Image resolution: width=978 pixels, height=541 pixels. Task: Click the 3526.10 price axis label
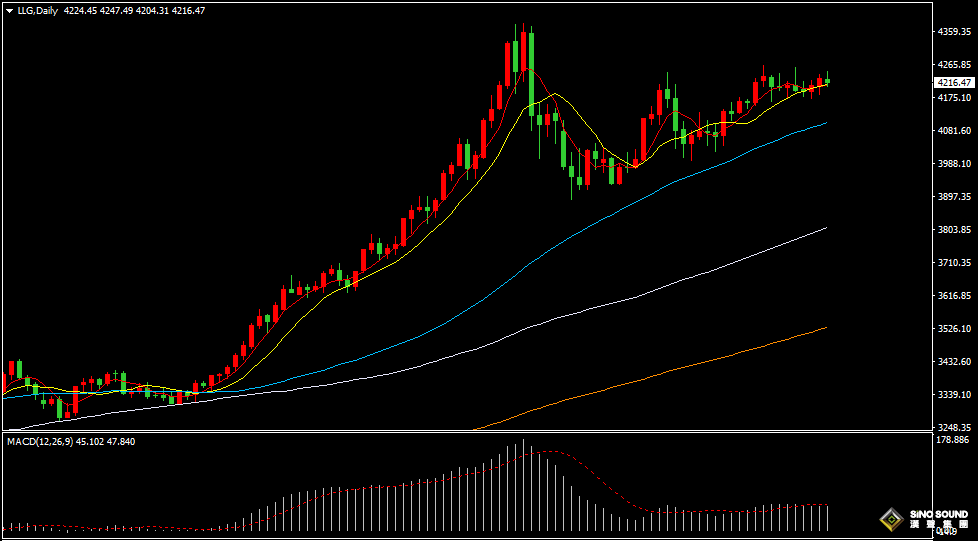tap(953, 329)
